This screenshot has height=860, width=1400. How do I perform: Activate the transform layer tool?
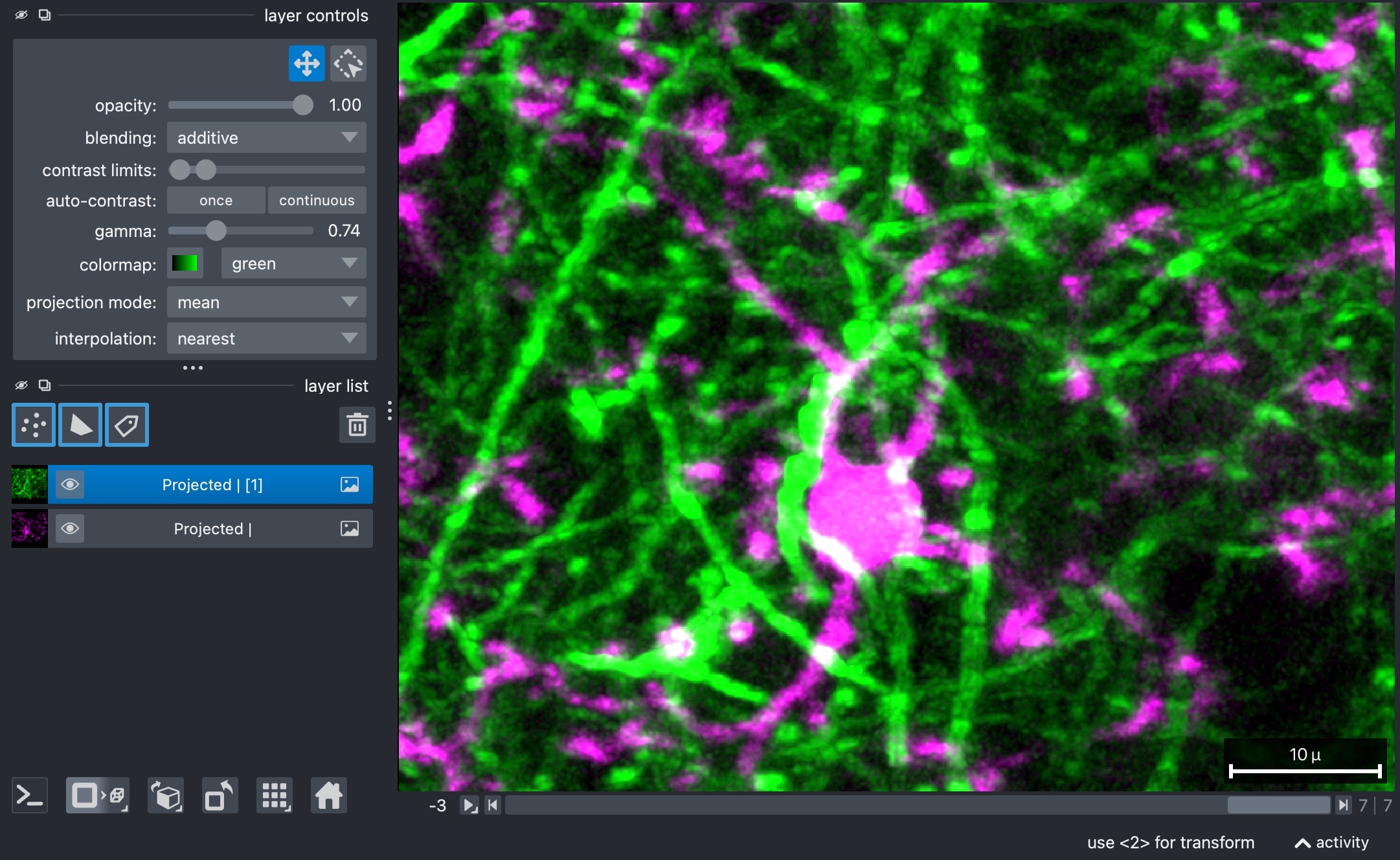[x=348, y=63]
